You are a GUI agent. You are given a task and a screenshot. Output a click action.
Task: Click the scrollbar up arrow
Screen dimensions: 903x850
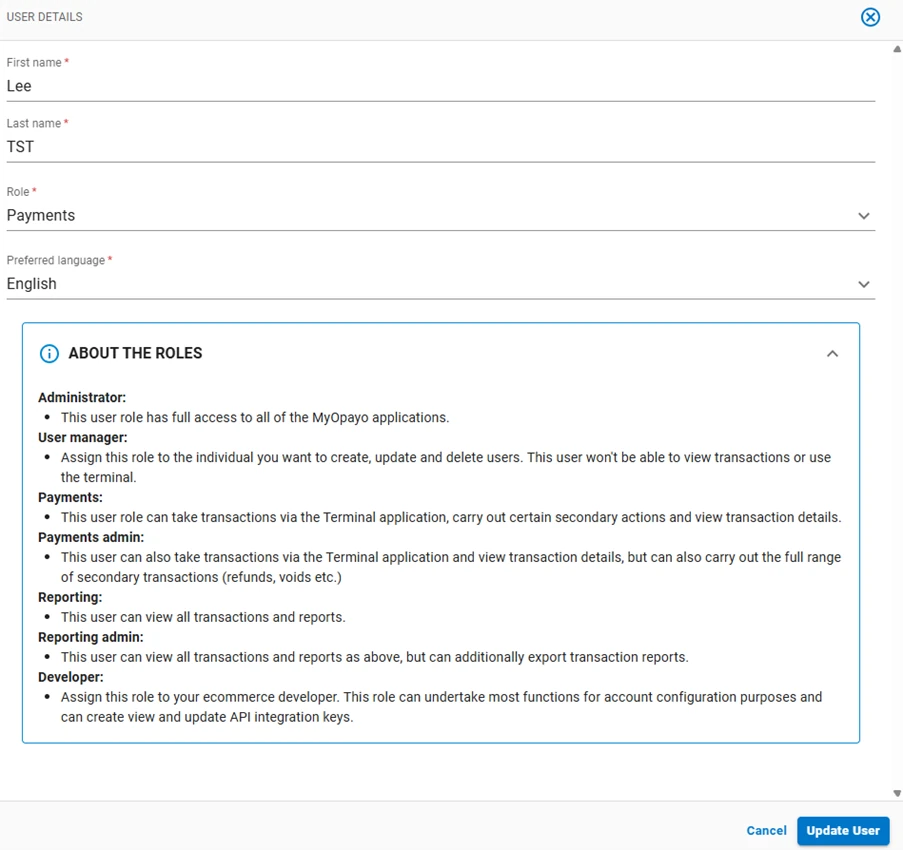[x=897, y=49]
